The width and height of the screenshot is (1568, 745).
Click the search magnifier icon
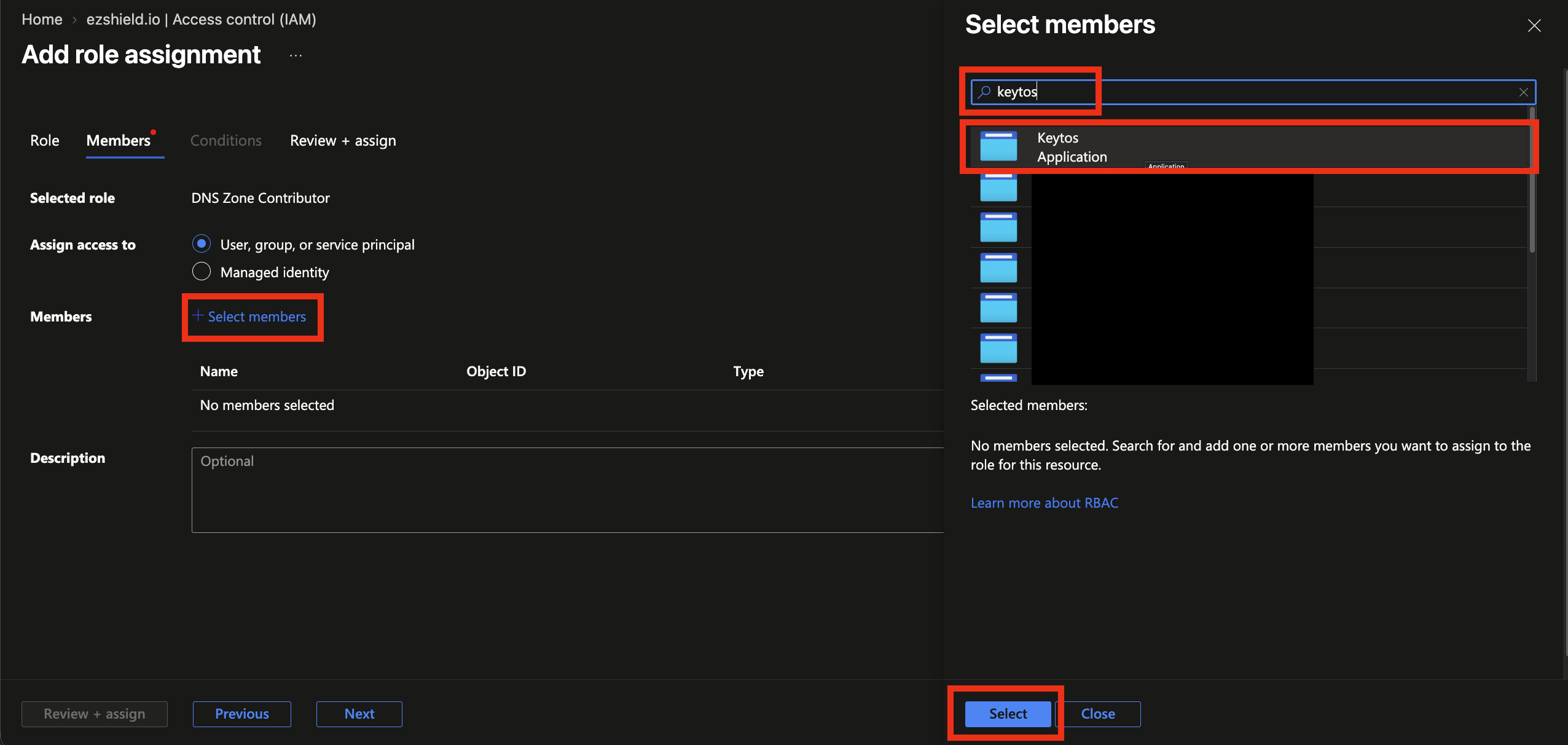984,92
